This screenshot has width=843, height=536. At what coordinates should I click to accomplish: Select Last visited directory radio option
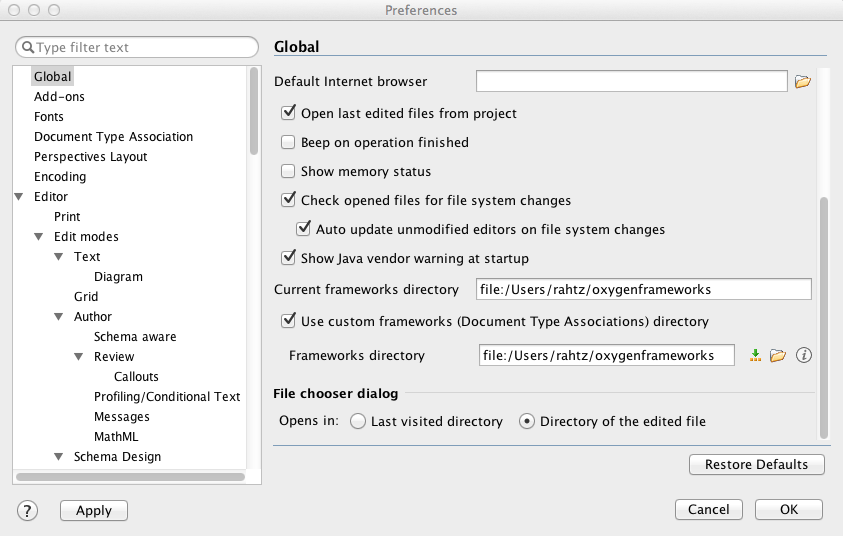[359, 421]
